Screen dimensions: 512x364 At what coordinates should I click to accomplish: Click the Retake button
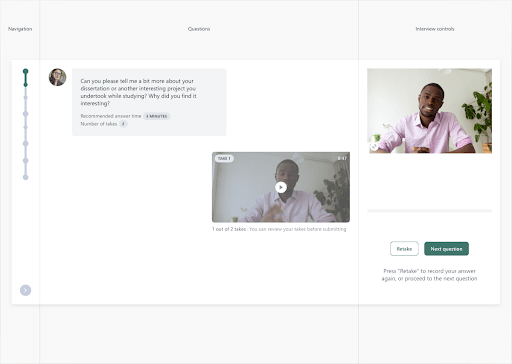(404, 249)
